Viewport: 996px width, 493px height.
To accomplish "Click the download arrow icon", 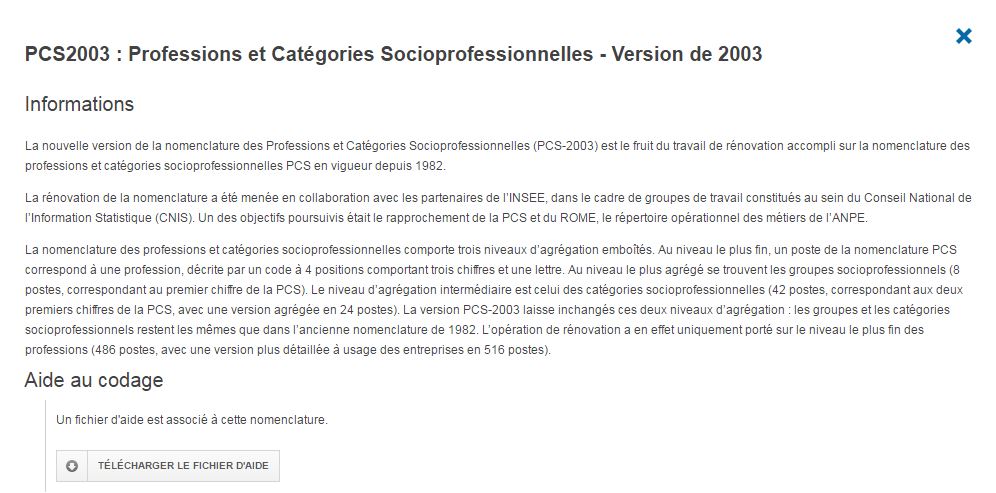I will [72, 466].
